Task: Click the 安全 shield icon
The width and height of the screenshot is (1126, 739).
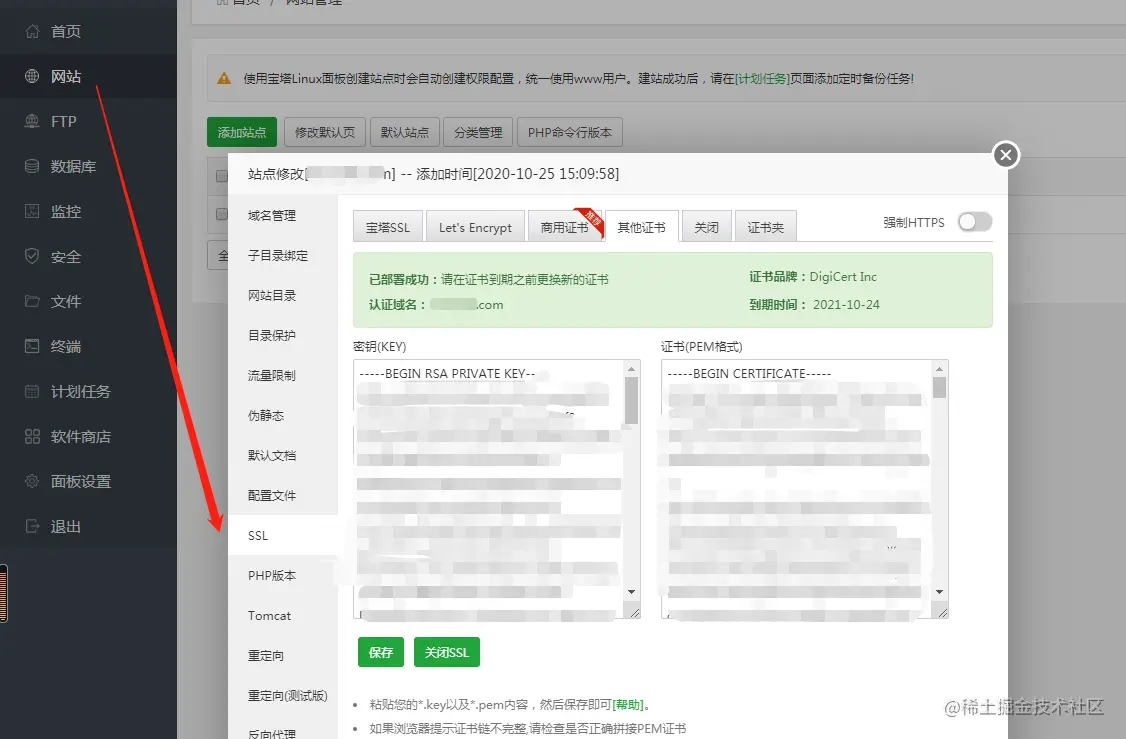Action: coord(32,256)
